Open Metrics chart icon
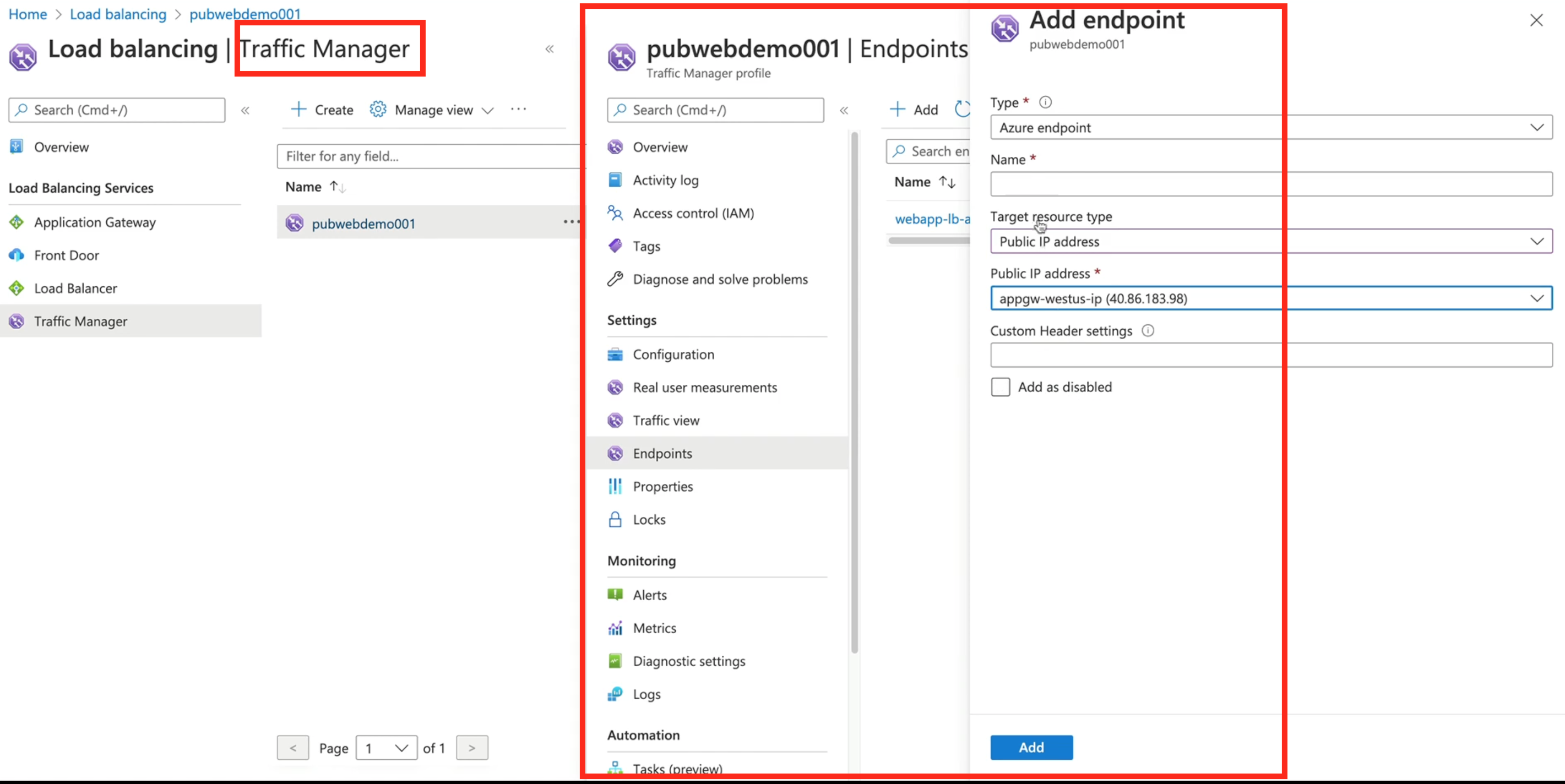1565x784 pixels. (x=615, y=628)
